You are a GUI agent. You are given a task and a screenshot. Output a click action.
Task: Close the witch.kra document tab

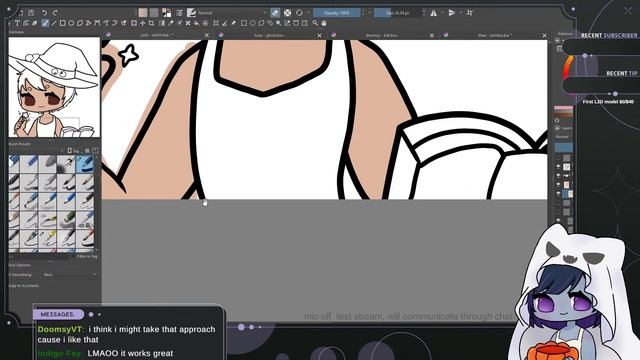(x=207, y=36)
